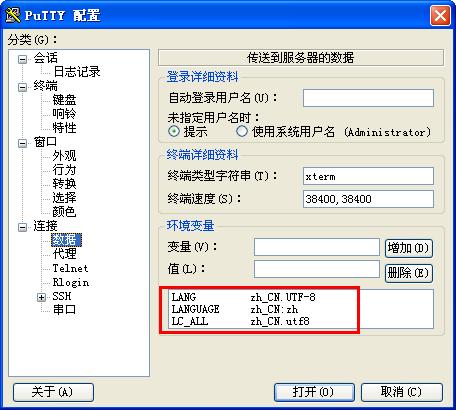Open 特性 settings
Viewport: 456px width, 410px height.
(64, 128)
